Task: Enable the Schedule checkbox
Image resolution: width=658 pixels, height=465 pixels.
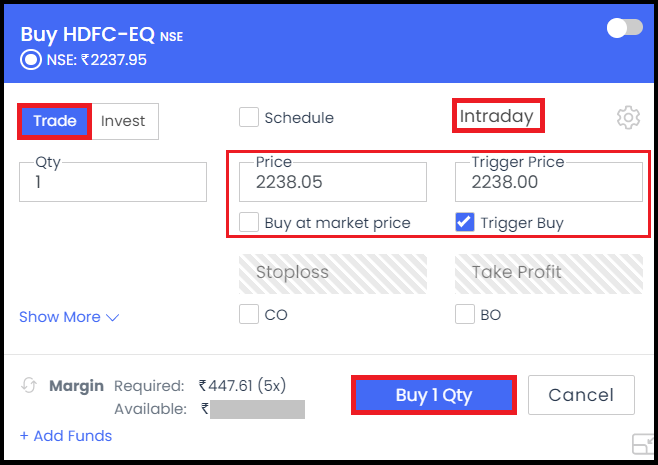Action: (249, 117)
